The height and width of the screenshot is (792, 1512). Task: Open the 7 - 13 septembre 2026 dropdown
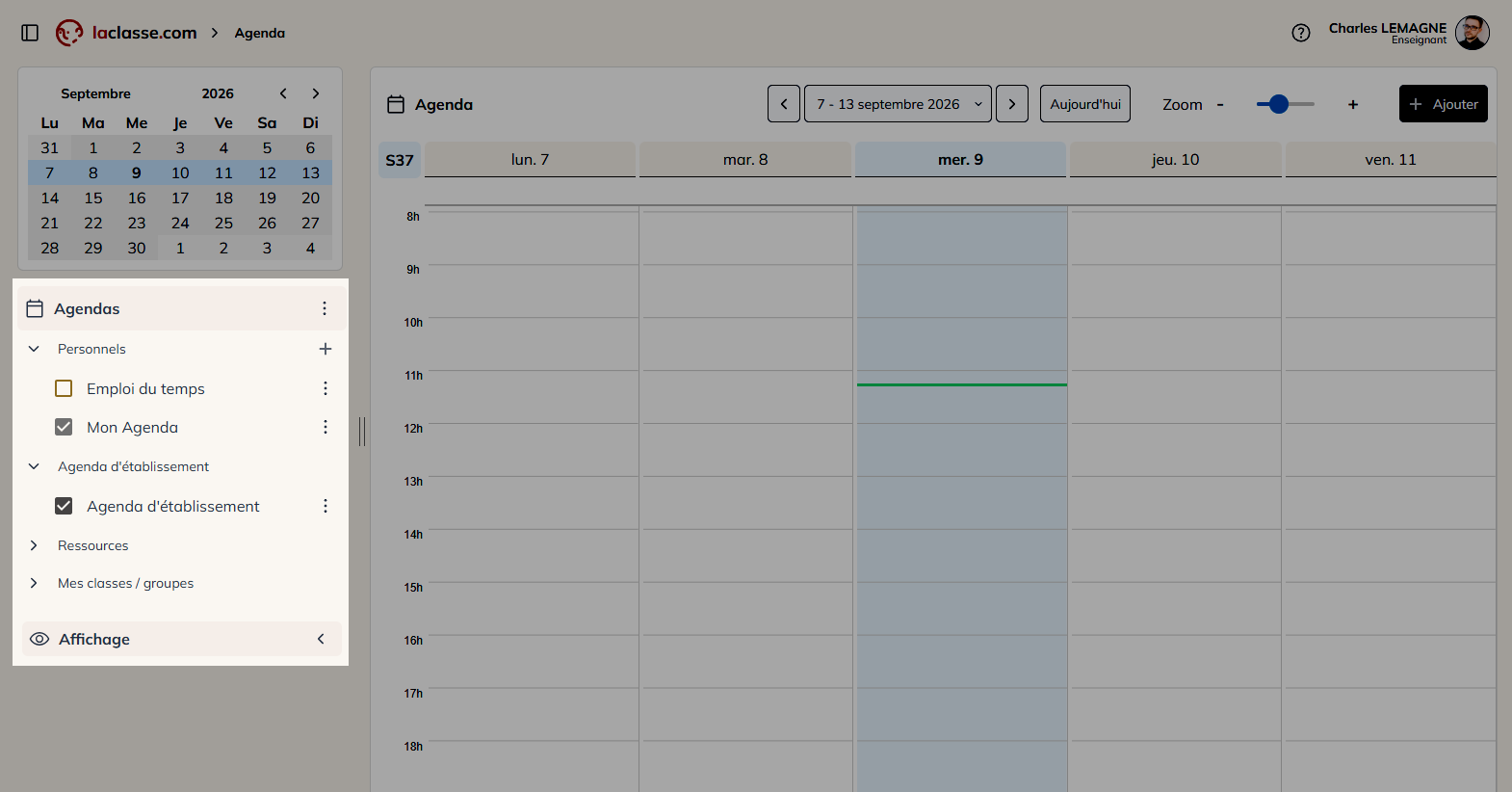[898, 104]
